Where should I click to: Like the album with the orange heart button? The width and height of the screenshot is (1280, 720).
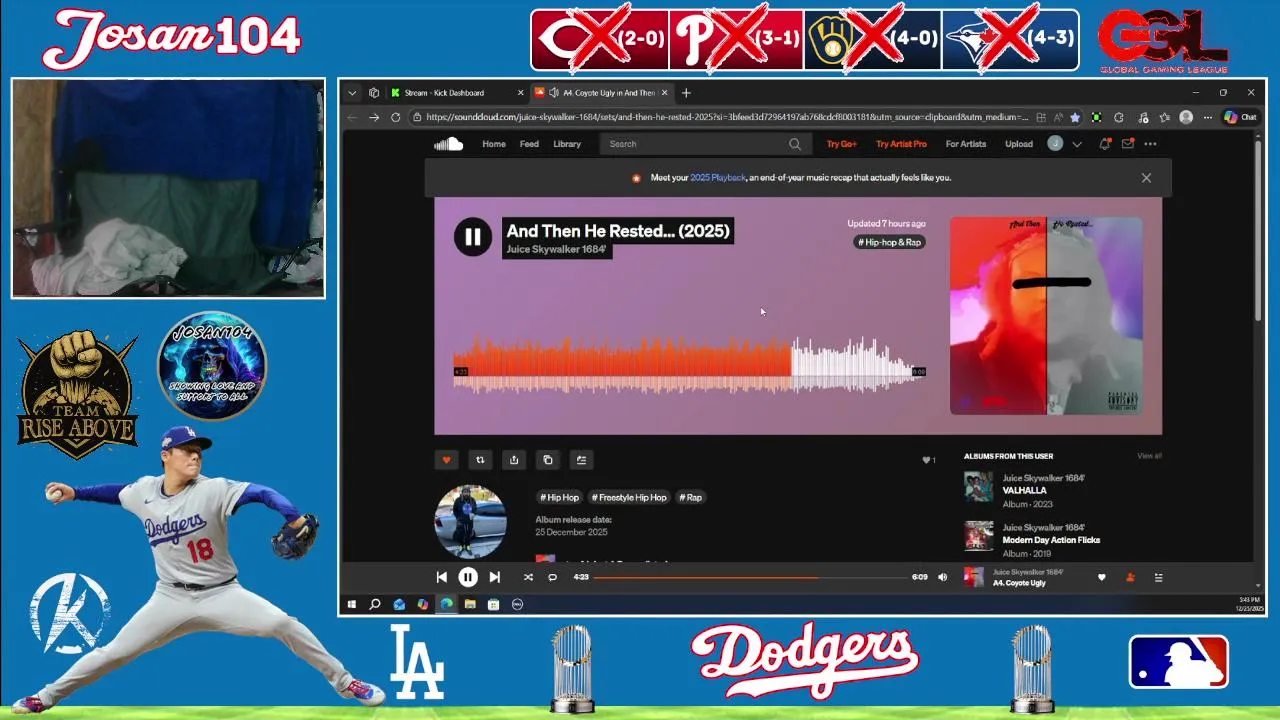[x=446, y=460]
